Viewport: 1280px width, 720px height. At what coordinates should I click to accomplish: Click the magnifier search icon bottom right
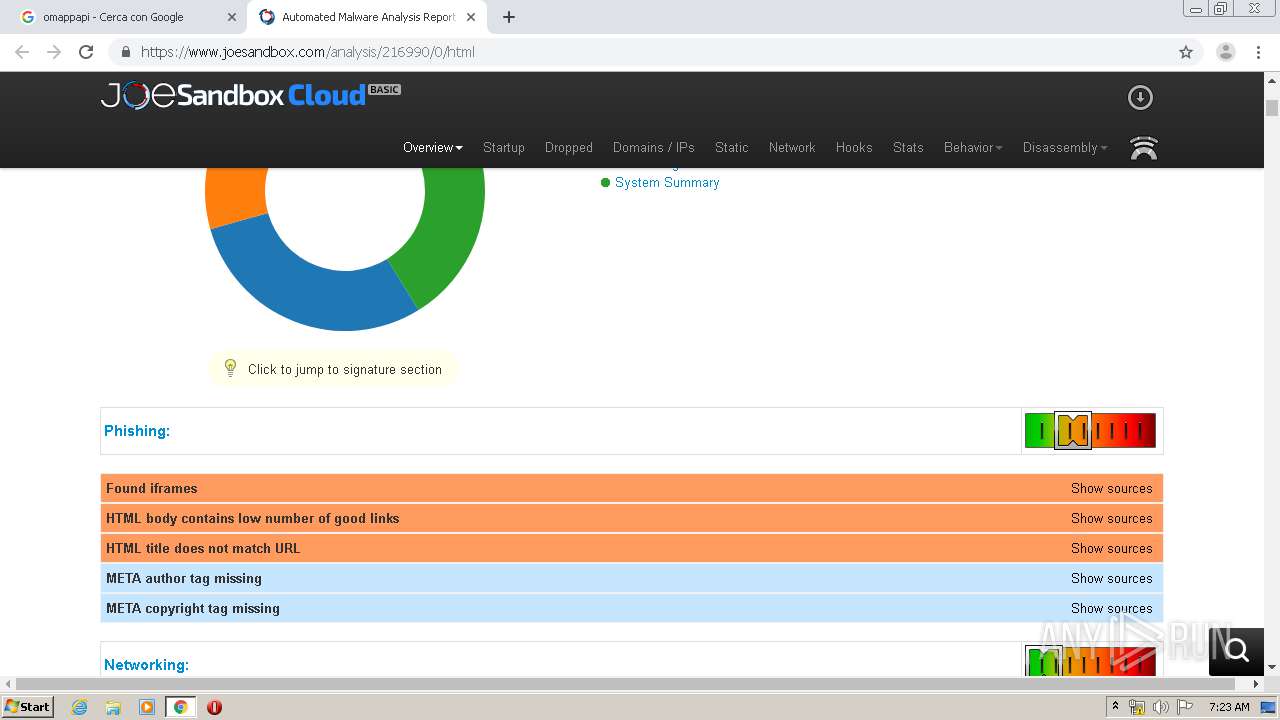(1237, 651)
